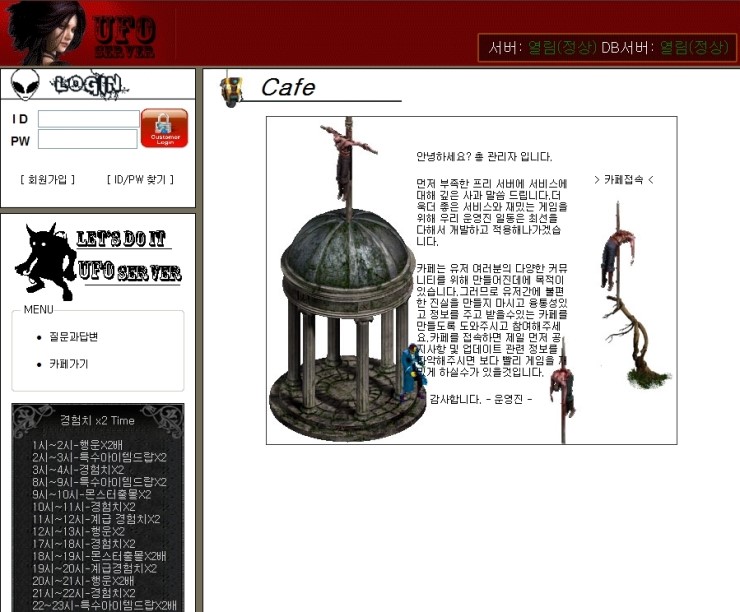Click the Cafe page title
This screenshot has height=612, width=740.
coord(288,87)
